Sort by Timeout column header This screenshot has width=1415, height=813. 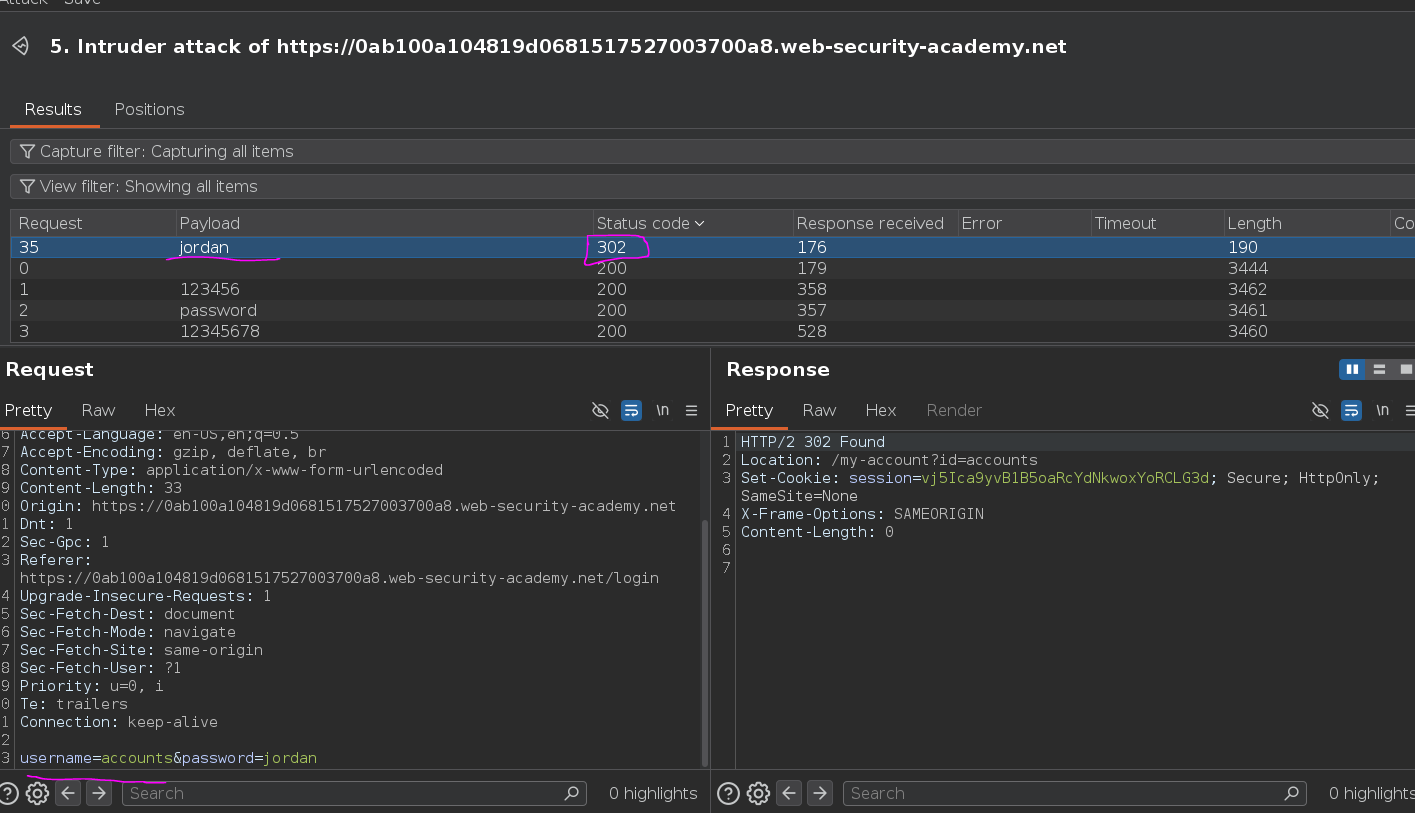point(1156,223)
